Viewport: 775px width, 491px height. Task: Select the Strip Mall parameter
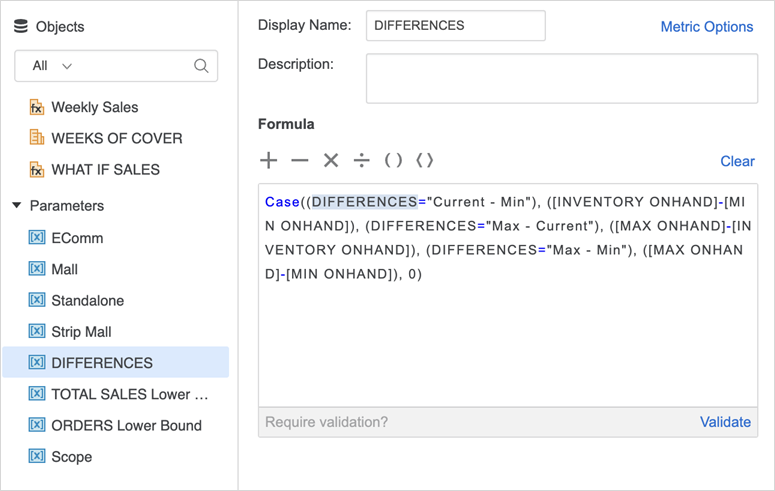(81, 332)
